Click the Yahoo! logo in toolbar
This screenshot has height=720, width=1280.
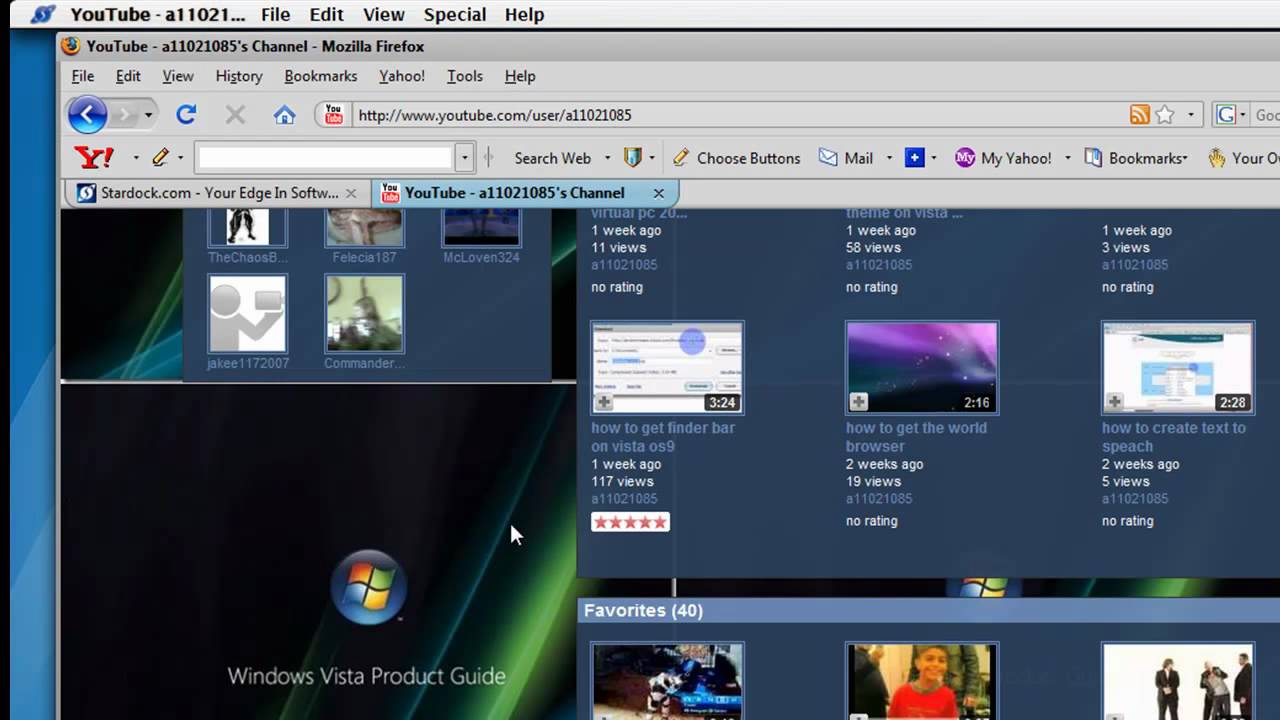coord(94,158)
